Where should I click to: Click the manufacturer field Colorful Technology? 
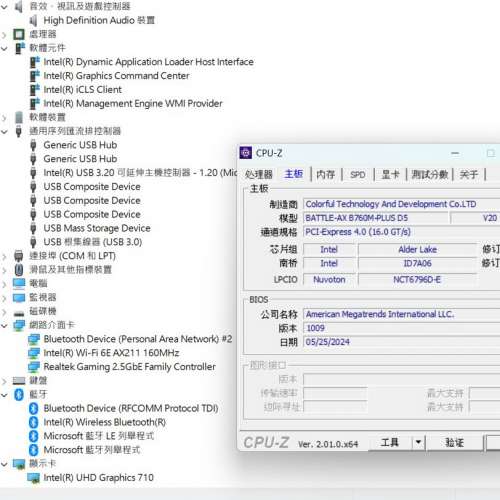pos(402,204)
